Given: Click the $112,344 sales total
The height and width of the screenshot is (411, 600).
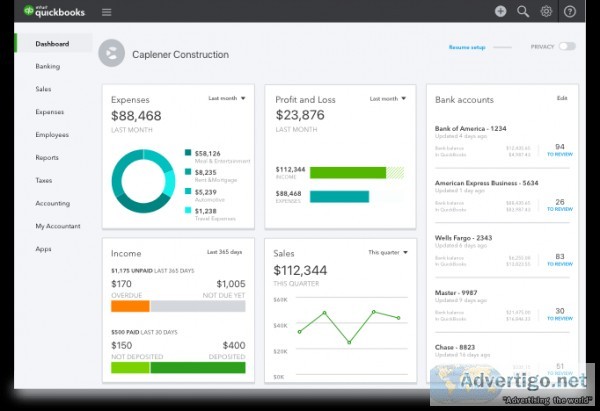Looking at the screenshot, I should pos(300,271).
